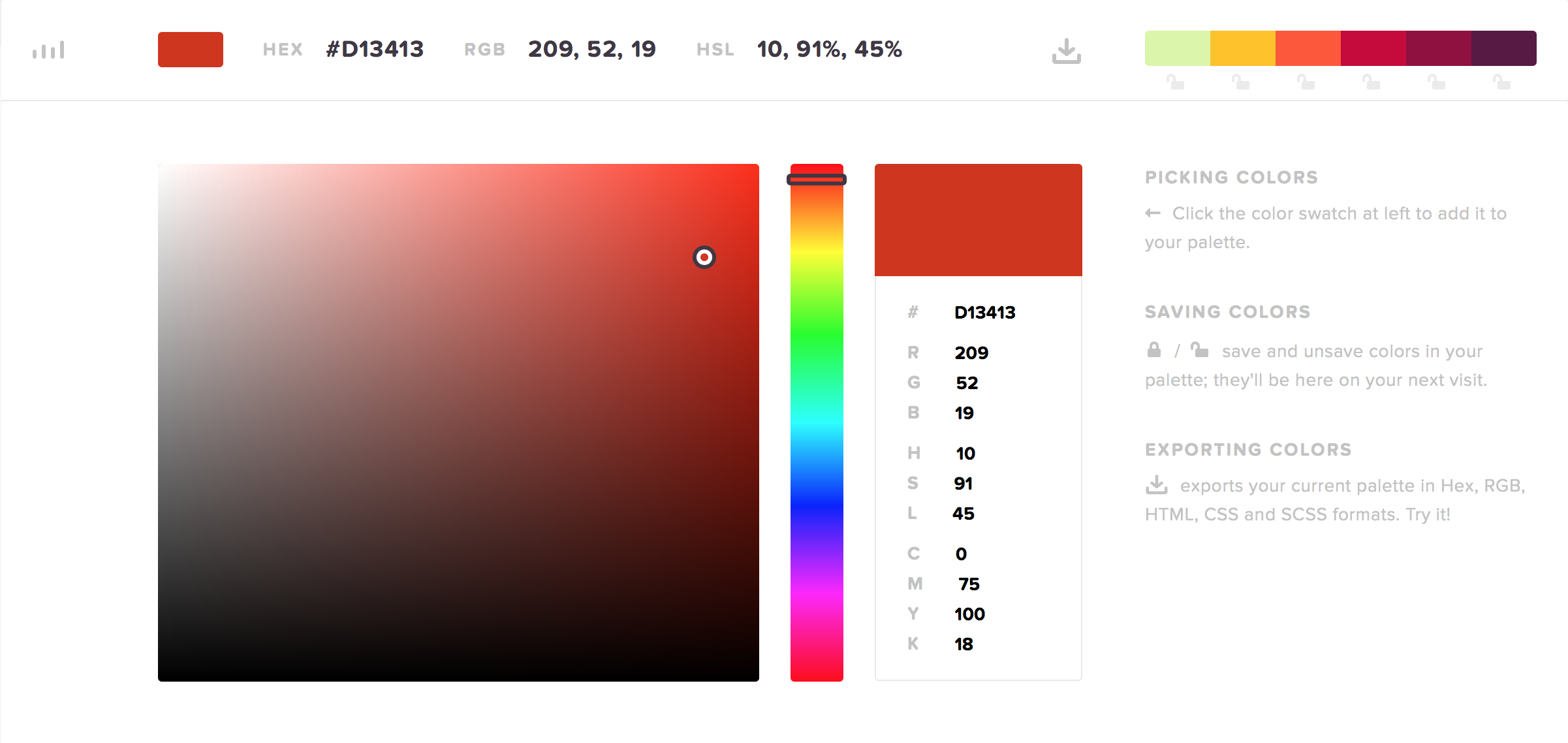Select the yellow-orange palette swatch
This screenshot has width=1568, height=743.
pos(1243,48)
